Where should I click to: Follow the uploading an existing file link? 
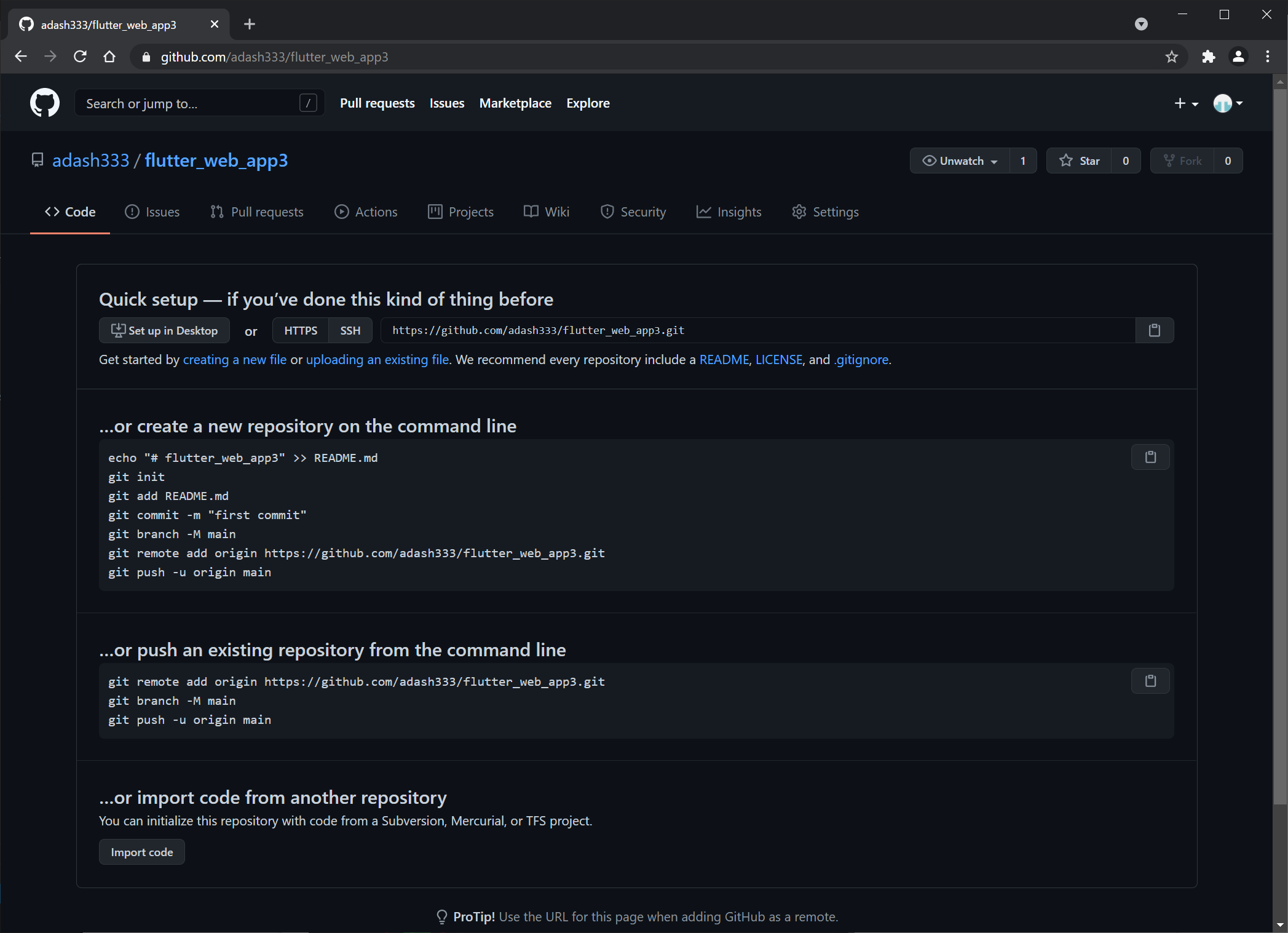(x=377, y=360)
